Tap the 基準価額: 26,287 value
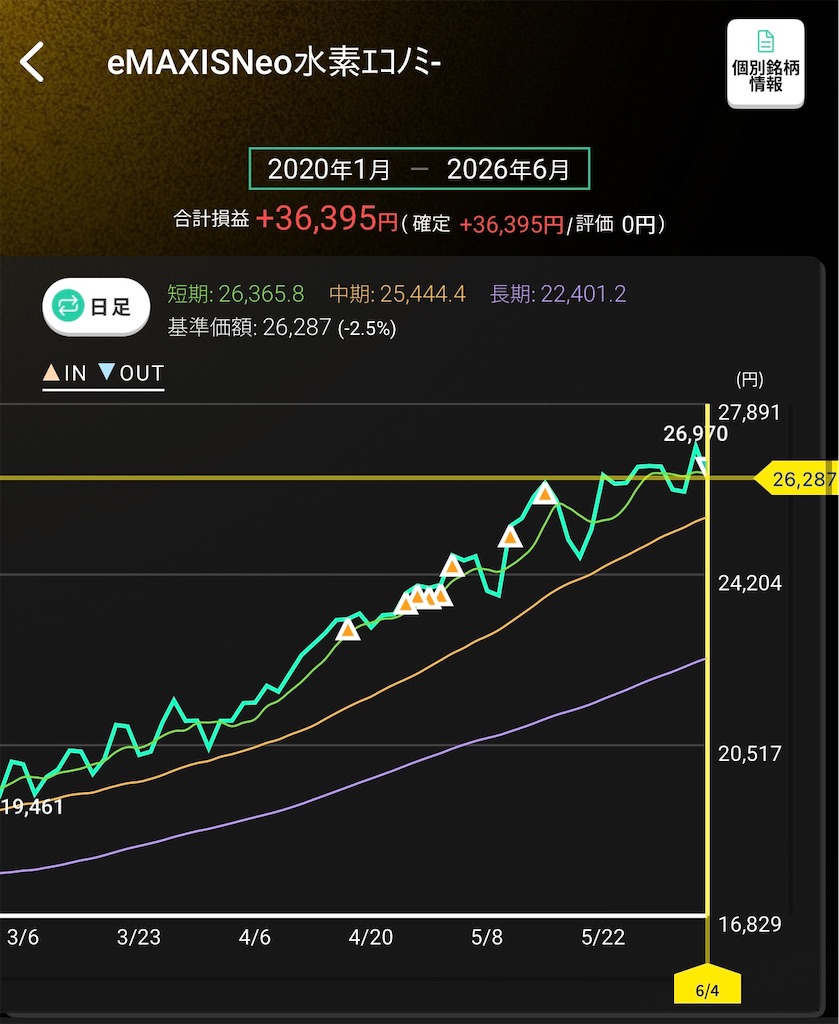 click(281, 327)
